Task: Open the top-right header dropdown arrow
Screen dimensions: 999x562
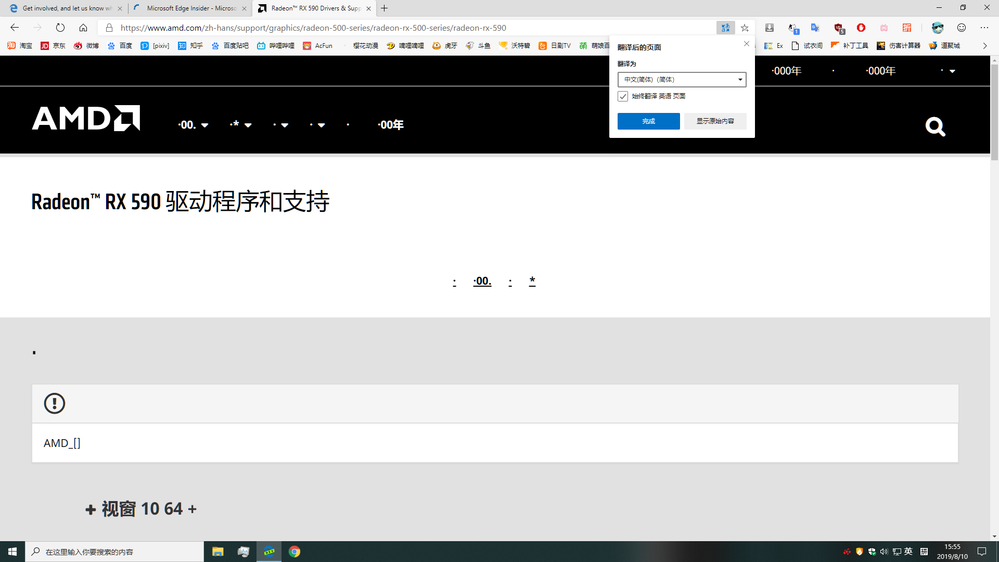Action: [x=952, y=71]
